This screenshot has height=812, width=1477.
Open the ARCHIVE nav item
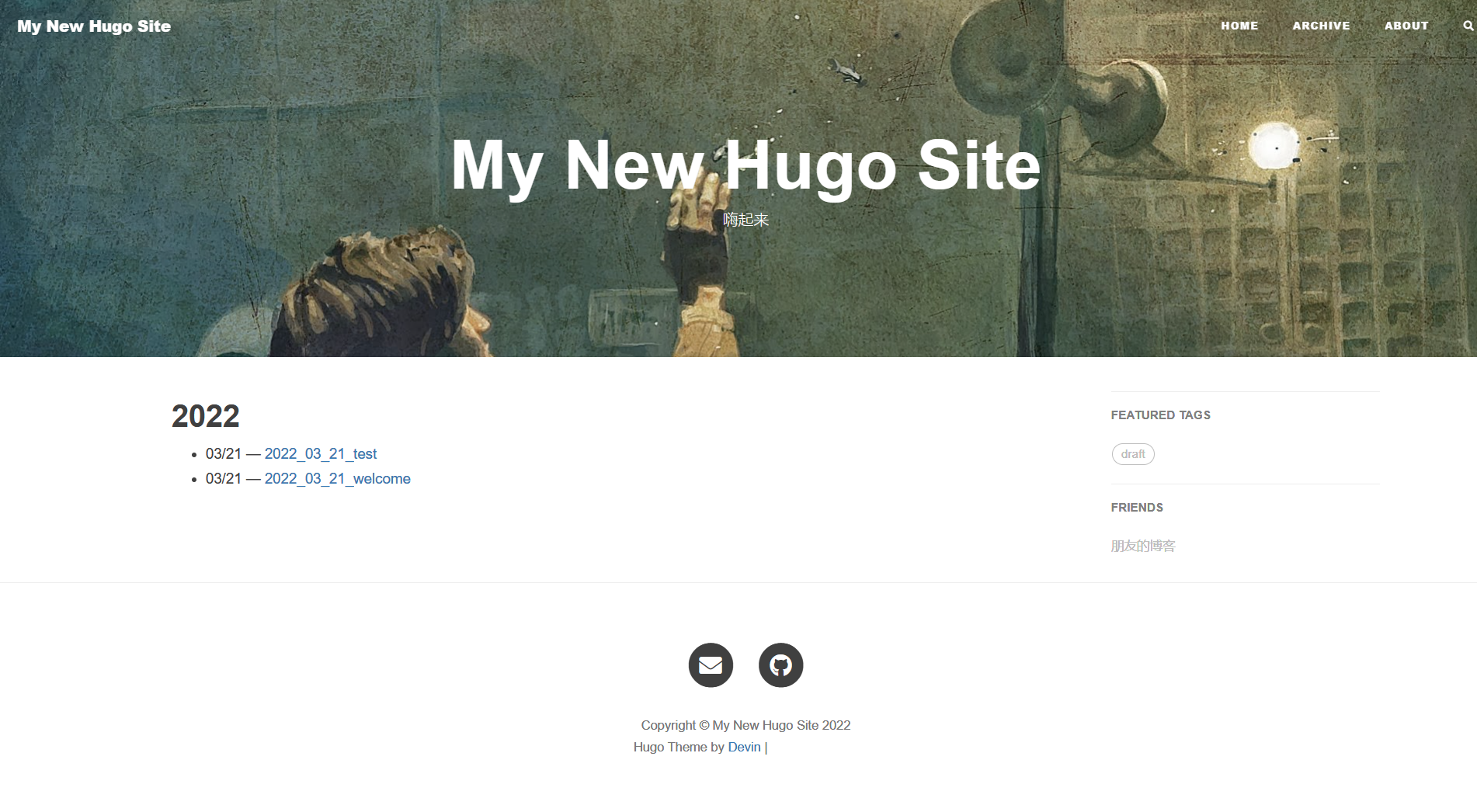(x=1321, y=26)
